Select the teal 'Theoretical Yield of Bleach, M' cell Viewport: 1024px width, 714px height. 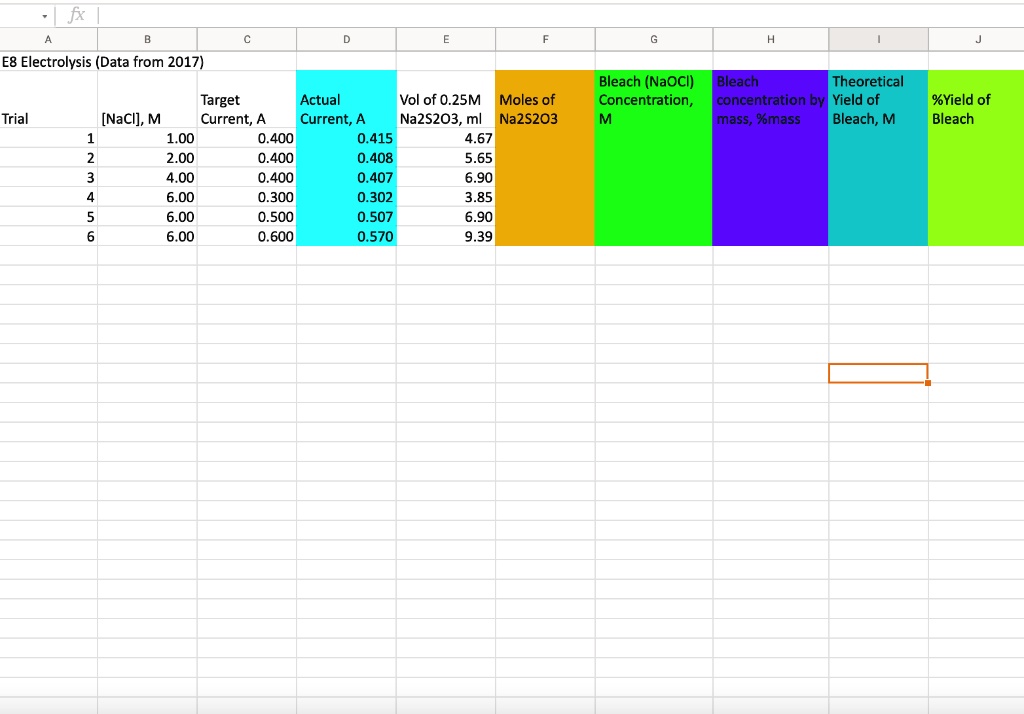(878, 100)
